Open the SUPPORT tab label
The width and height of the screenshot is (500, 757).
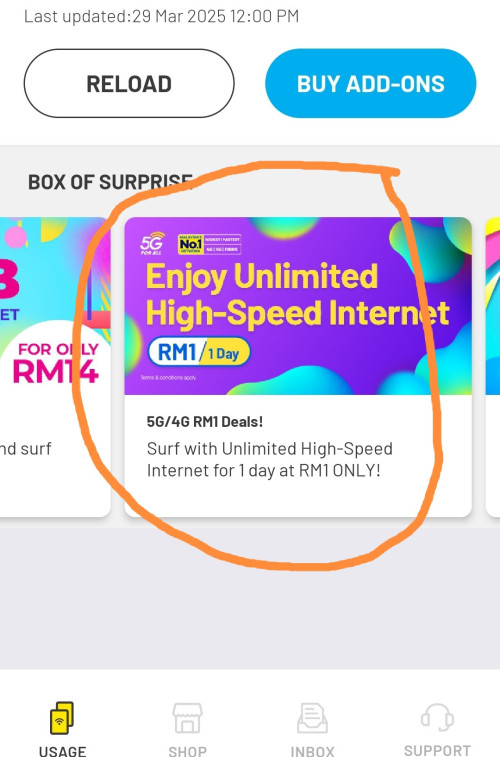437,751
